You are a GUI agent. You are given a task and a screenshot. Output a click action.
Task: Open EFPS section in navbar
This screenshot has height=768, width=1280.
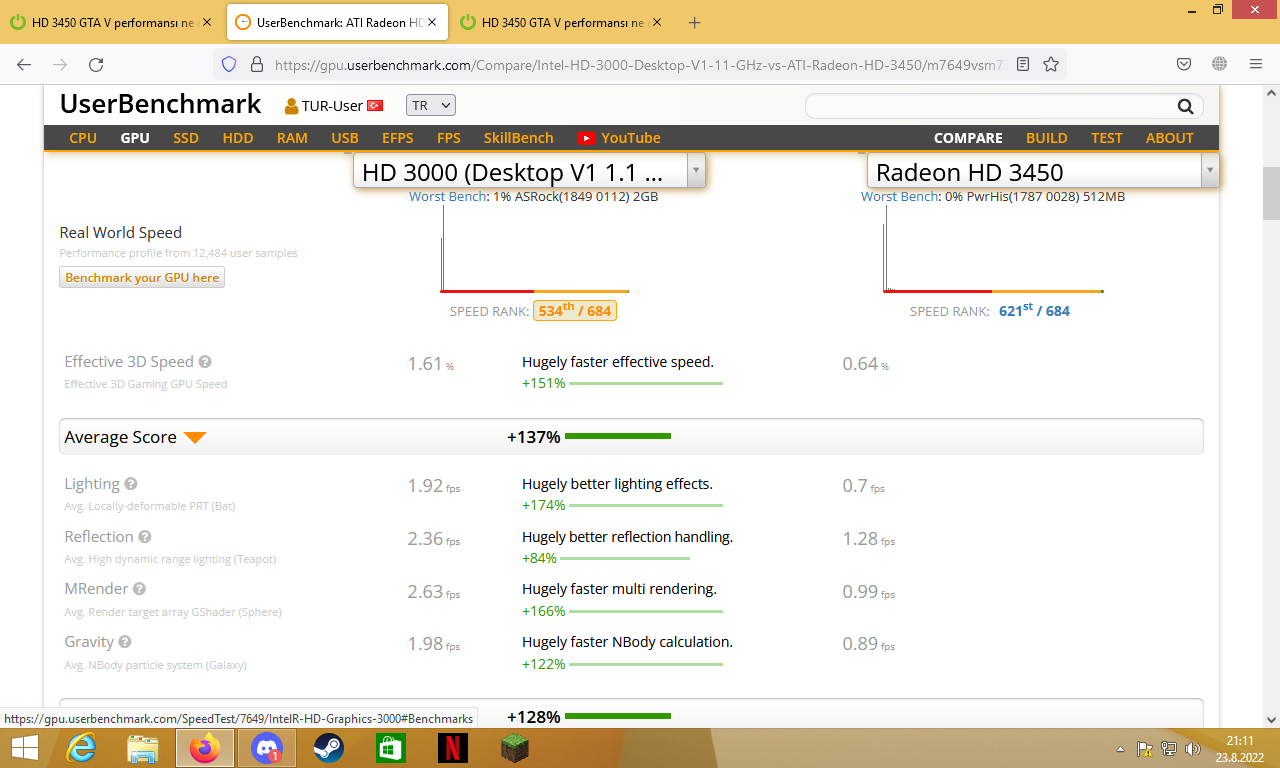coord(398,138)
